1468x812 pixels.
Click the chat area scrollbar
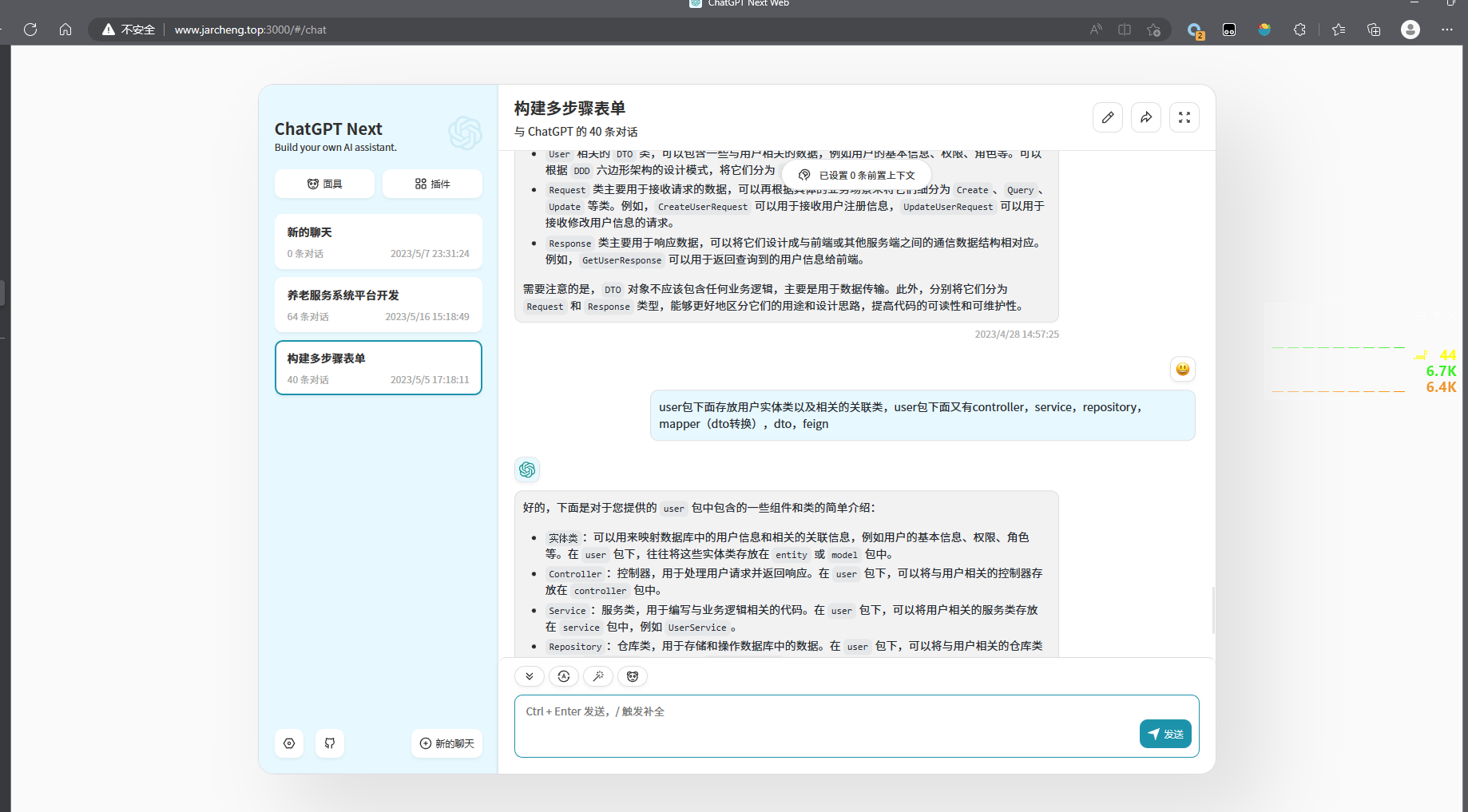coord(1213,610)
